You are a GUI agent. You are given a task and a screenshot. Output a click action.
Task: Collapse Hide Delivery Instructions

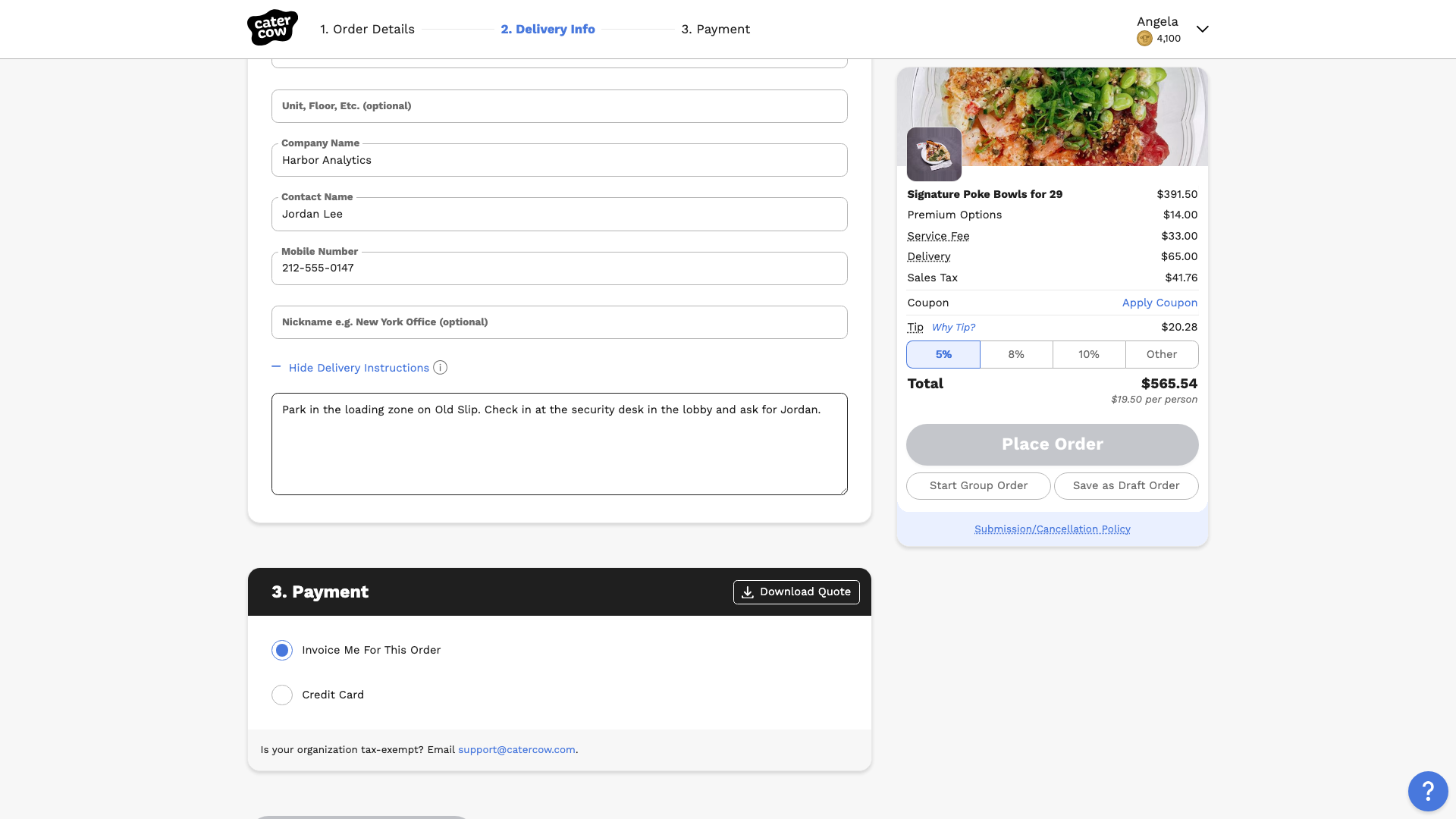coord(359,368)
